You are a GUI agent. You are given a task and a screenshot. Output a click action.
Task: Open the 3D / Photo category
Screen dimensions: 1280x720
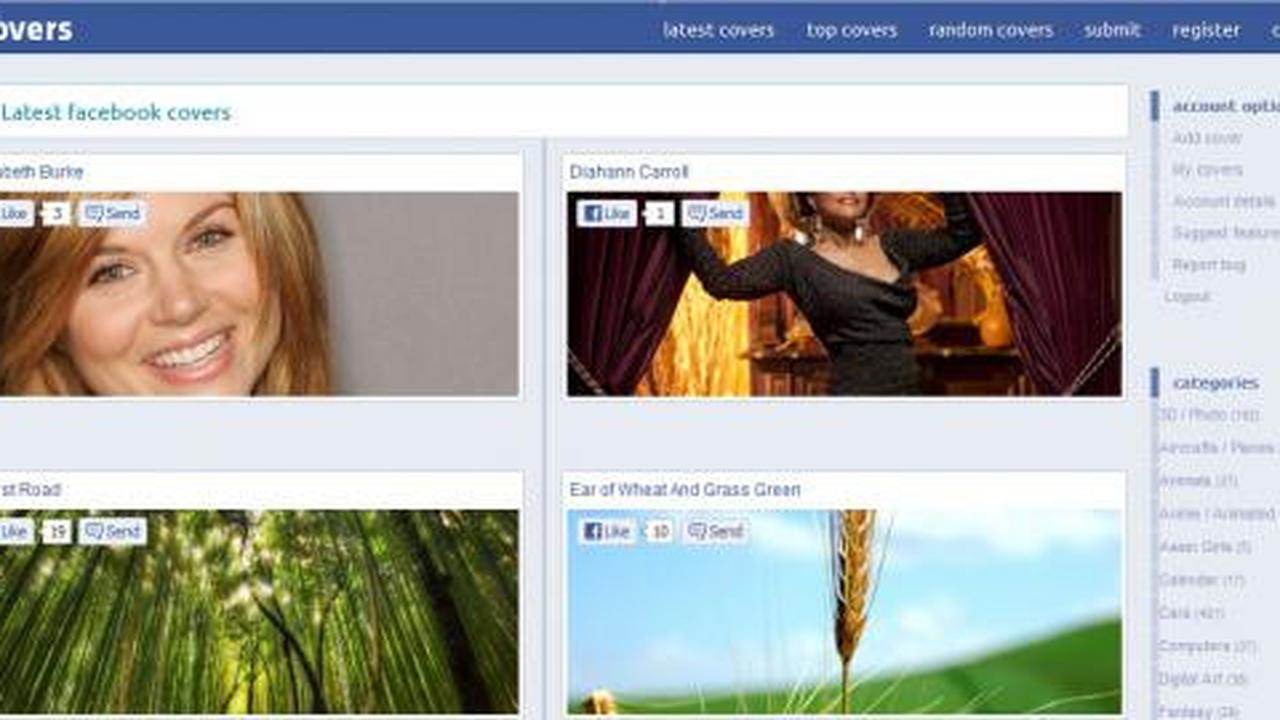(1209, 414)
